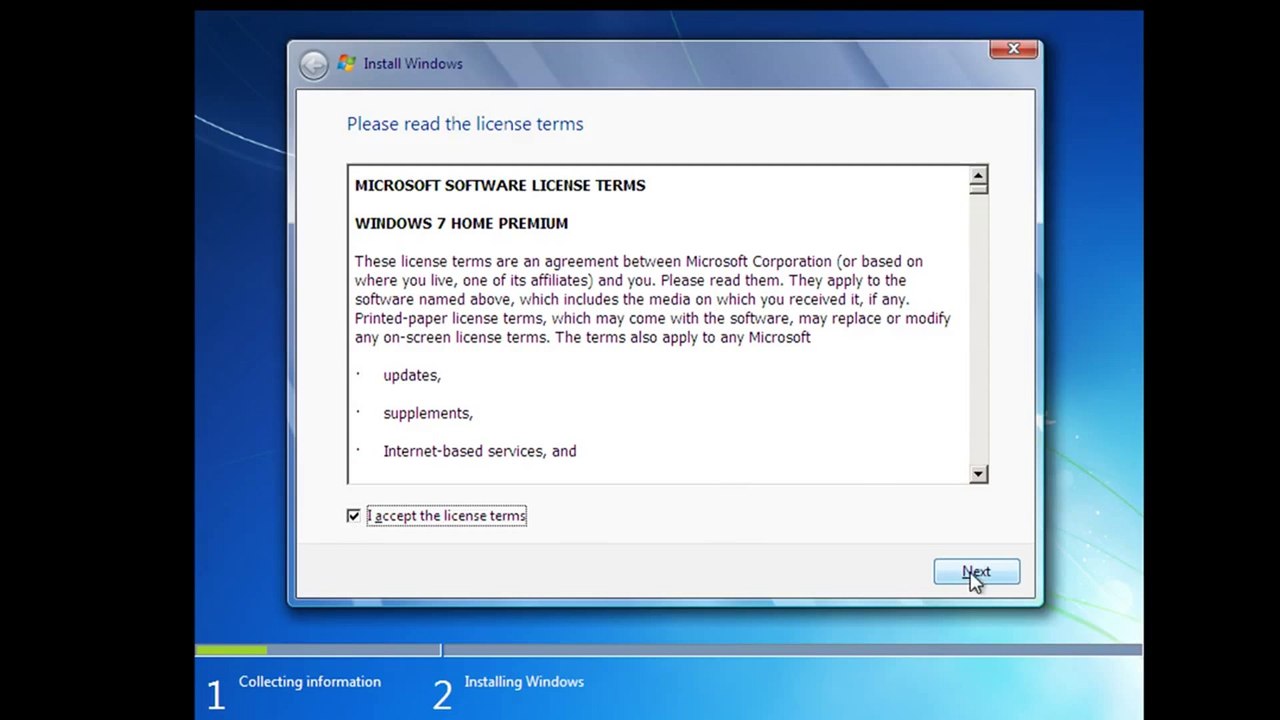Go back using the back arrow button
The height and width of the screenshot is (720, 1280).
313,65
